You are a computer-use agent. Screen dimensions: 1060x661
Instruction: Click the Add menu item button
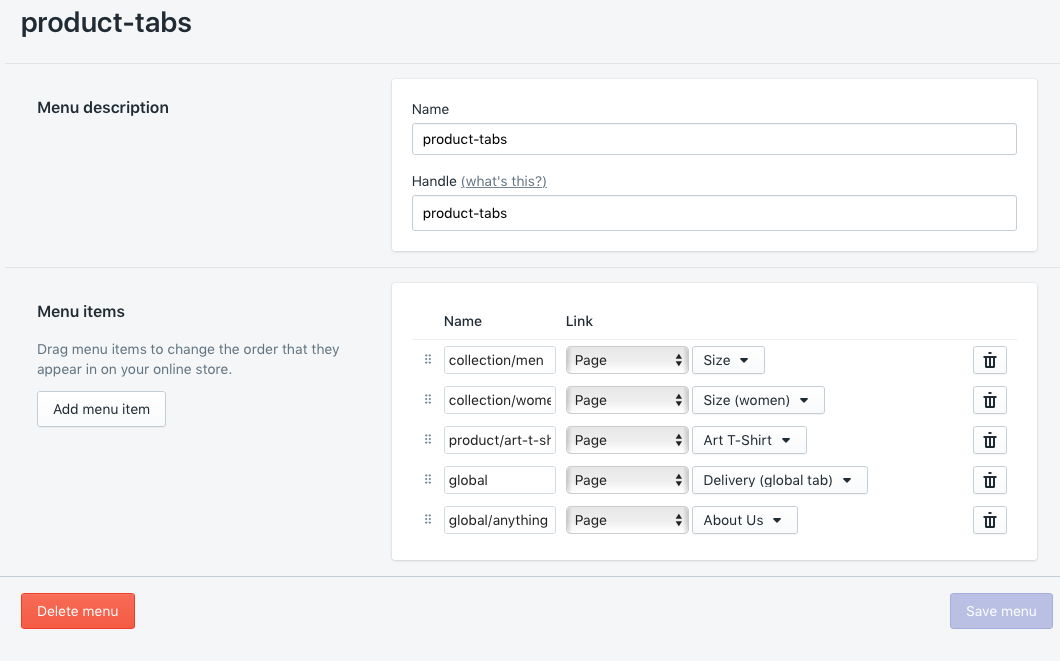101,409
